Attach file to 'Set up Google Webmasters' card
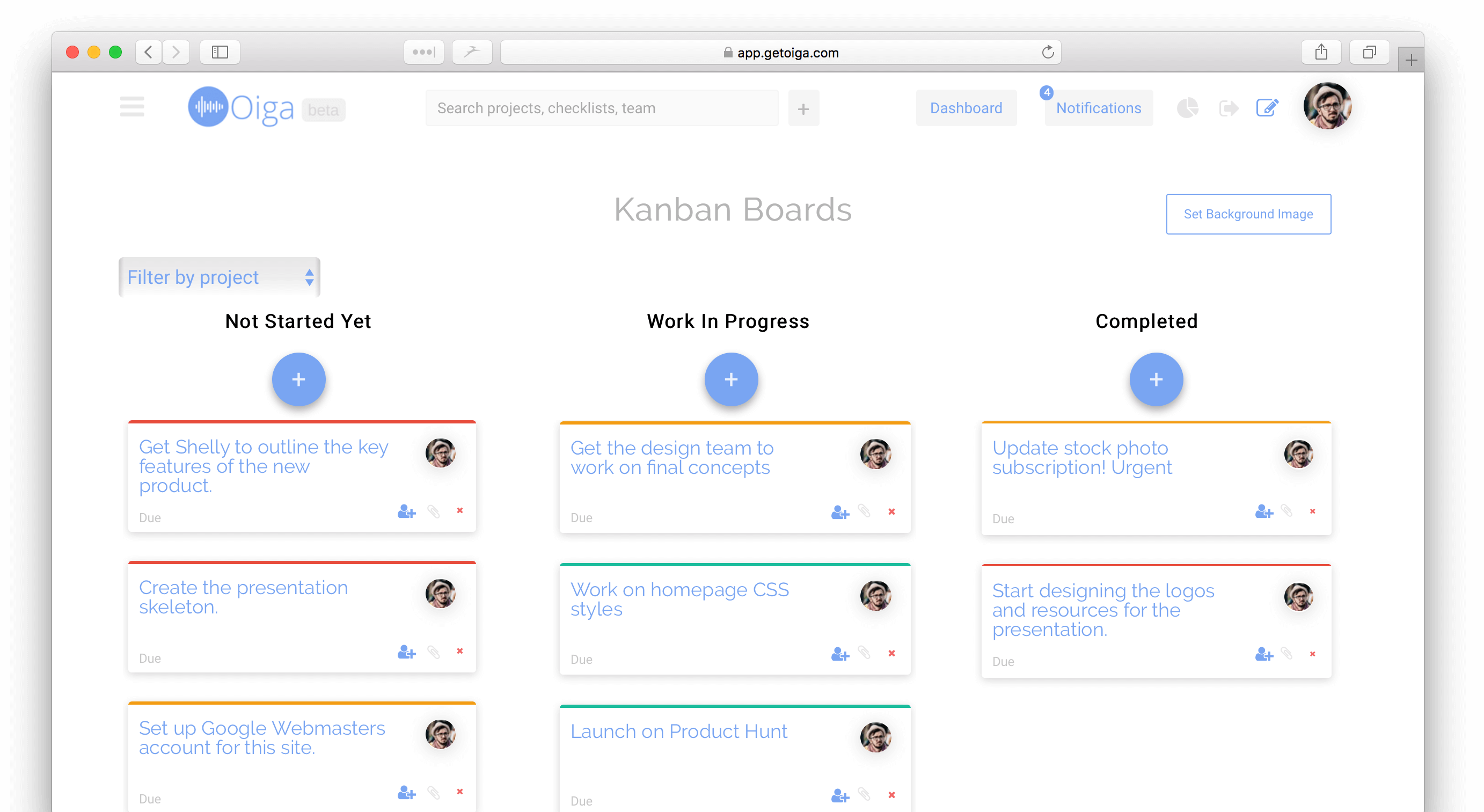This screenshot has width=1484, height=812. pos(434,793)
